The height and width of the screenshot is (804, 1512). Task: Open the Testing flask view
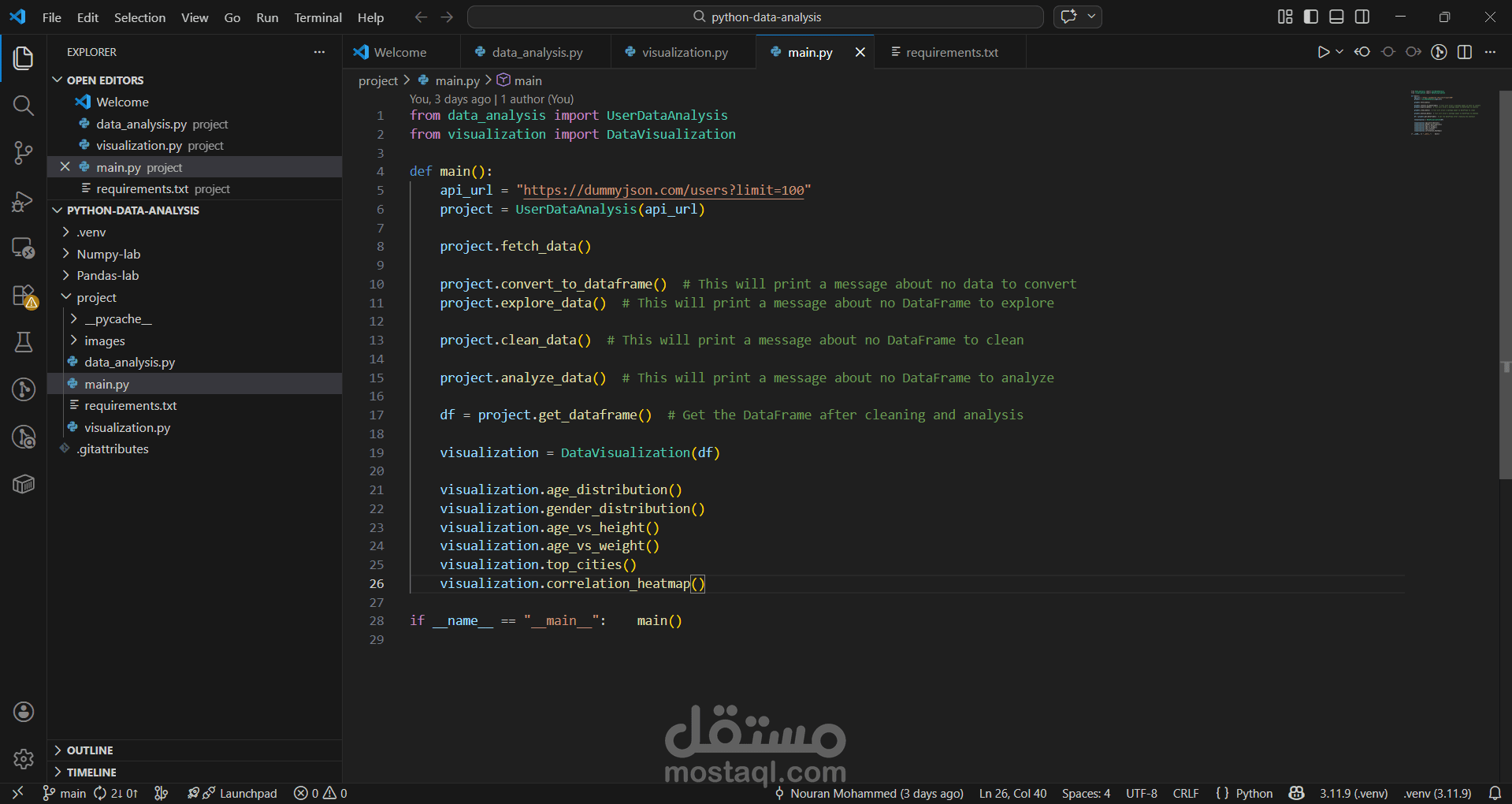click(x=24, y=342)
